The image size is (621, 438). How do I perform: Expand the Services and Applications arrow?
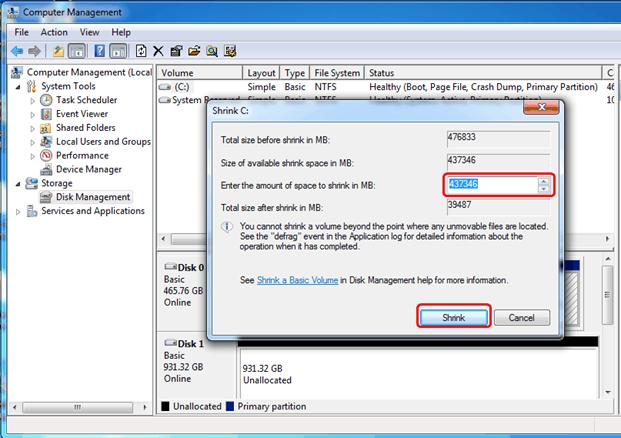pos(18,211)
